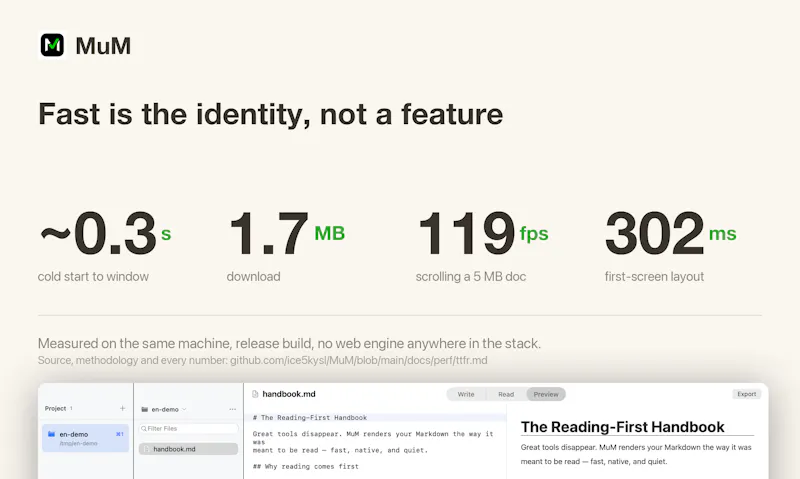Click the Filter Files input field
The image size is (800, 479).
188,428
